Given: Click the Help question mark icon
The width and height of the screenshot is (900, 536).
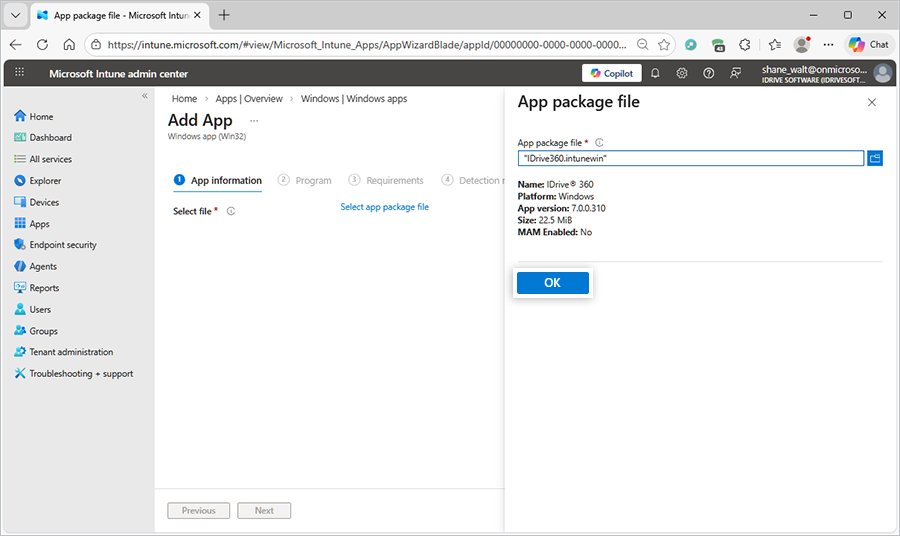Looking at the screenshot, I should (x=709, y=73).
